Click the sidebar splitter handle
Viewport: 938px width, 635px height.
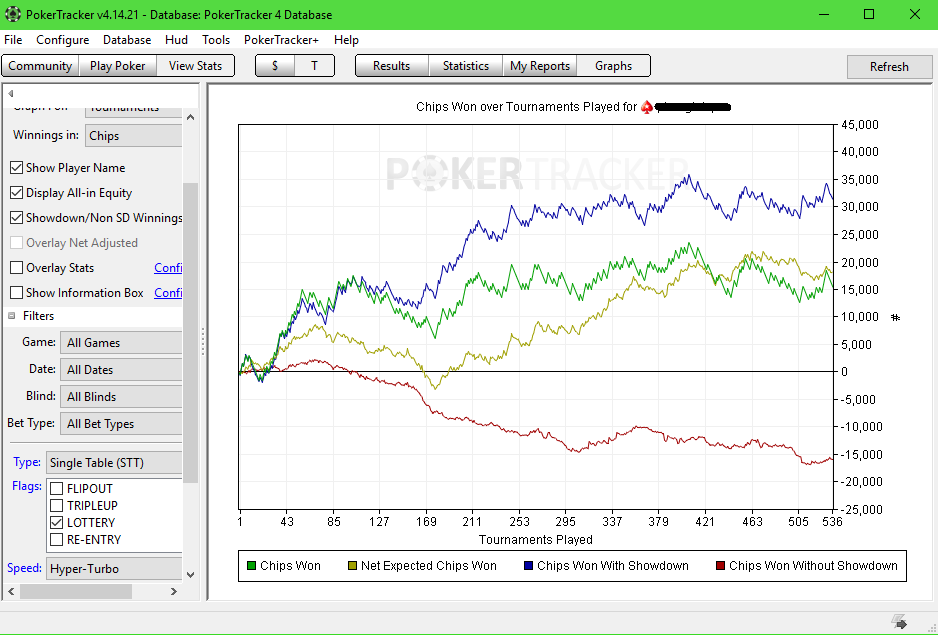pos(203,341)
